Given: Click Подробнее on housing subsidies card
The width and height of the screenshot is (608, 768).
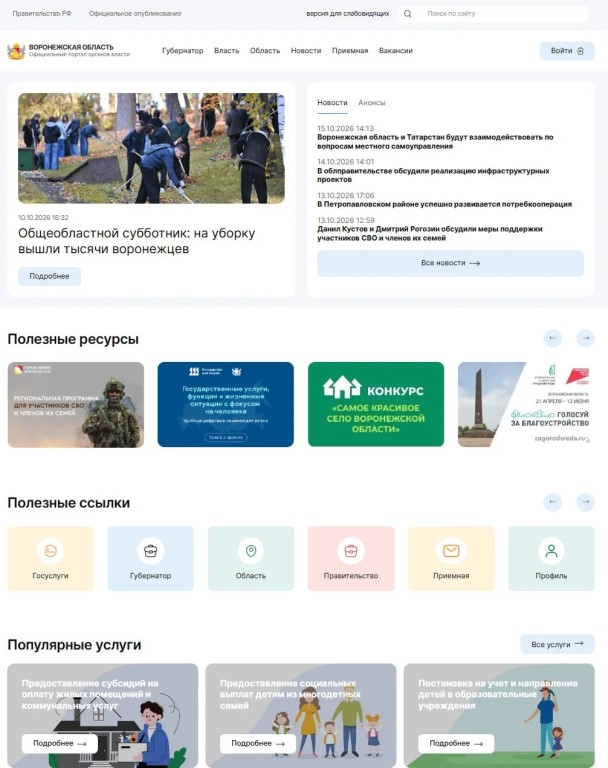Looking at the screenshot, I should [60, 744].
